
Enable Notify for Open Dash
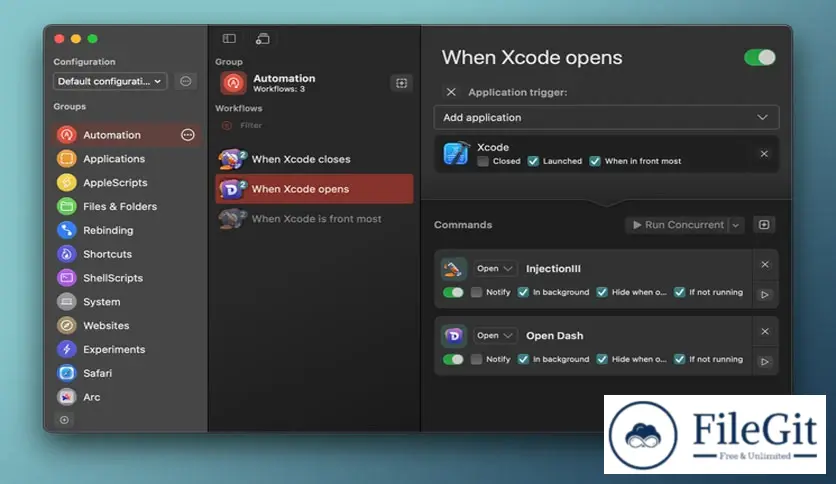pyautogui.click(x=477, y=359)
